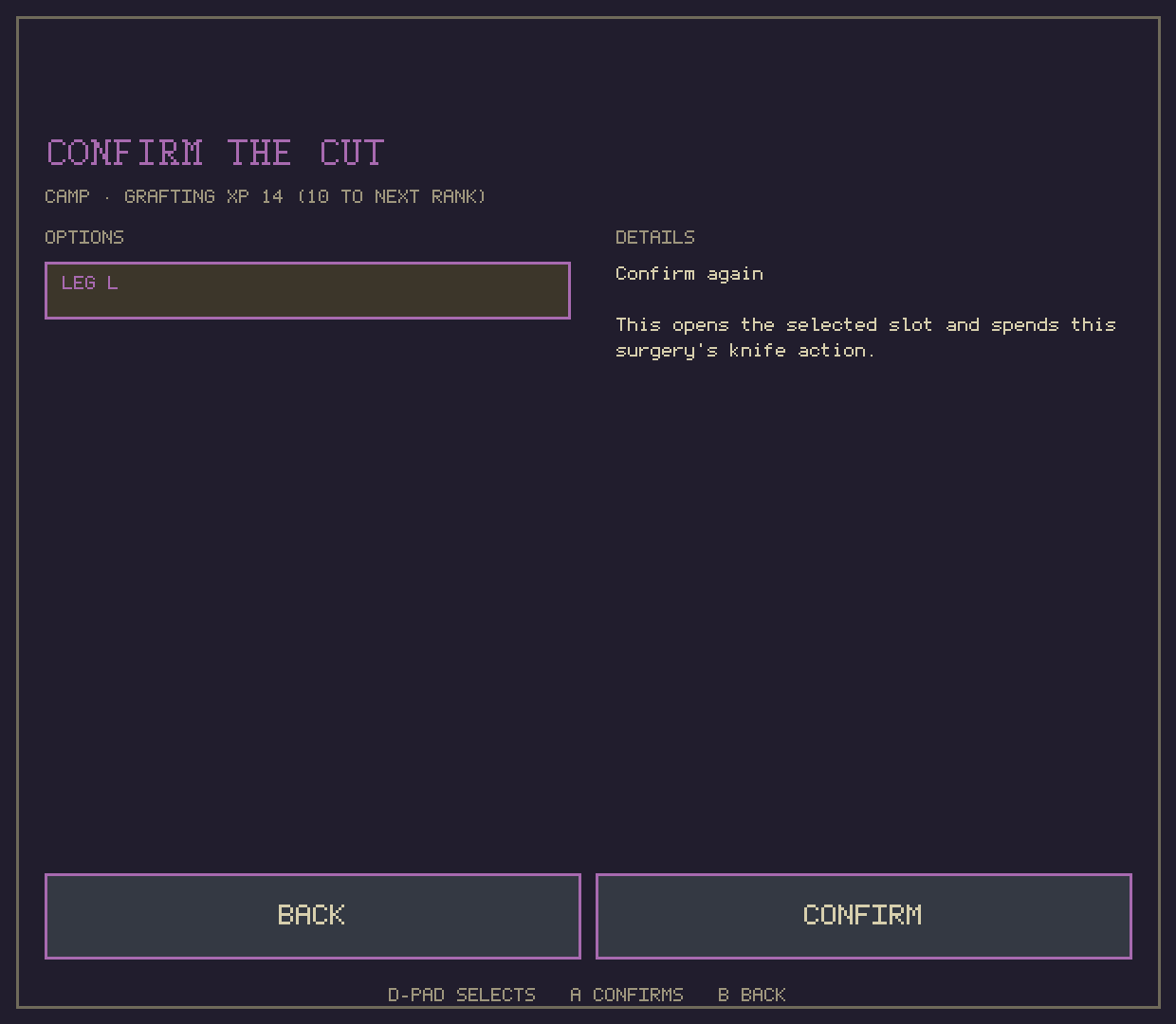This screenshot has height=1024, width=1176.
Task: Confirm the cut with CONFIRM button
Action: (x=864, y=916)
